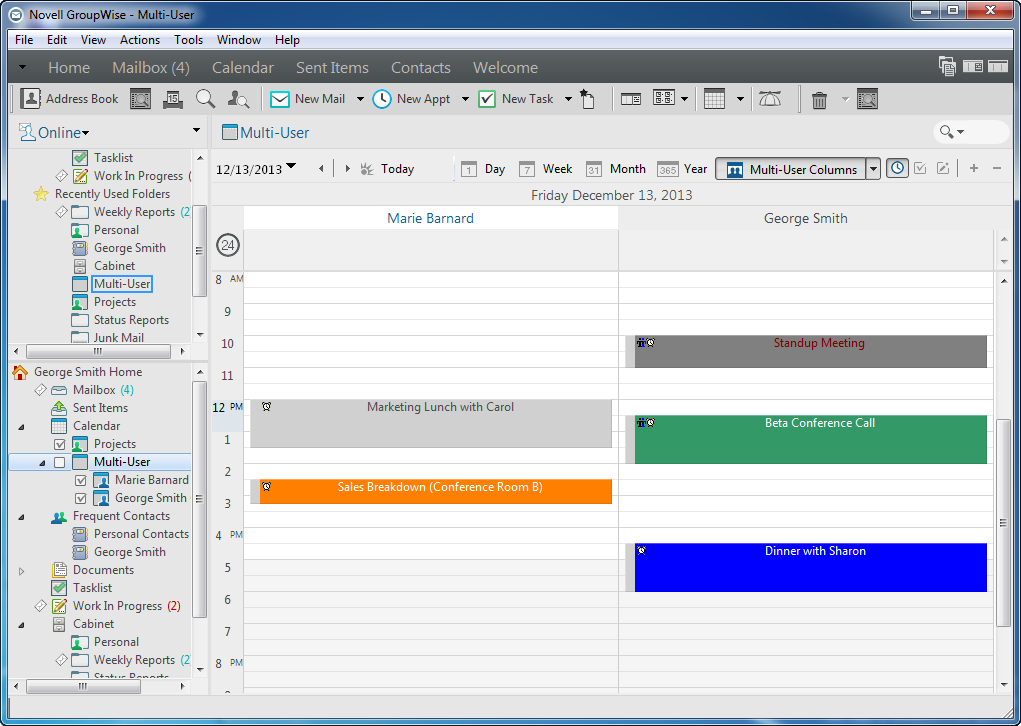Toggle the notes filter icon
Viewport: 1021px width, 726px height.
(x=943, y=168)
